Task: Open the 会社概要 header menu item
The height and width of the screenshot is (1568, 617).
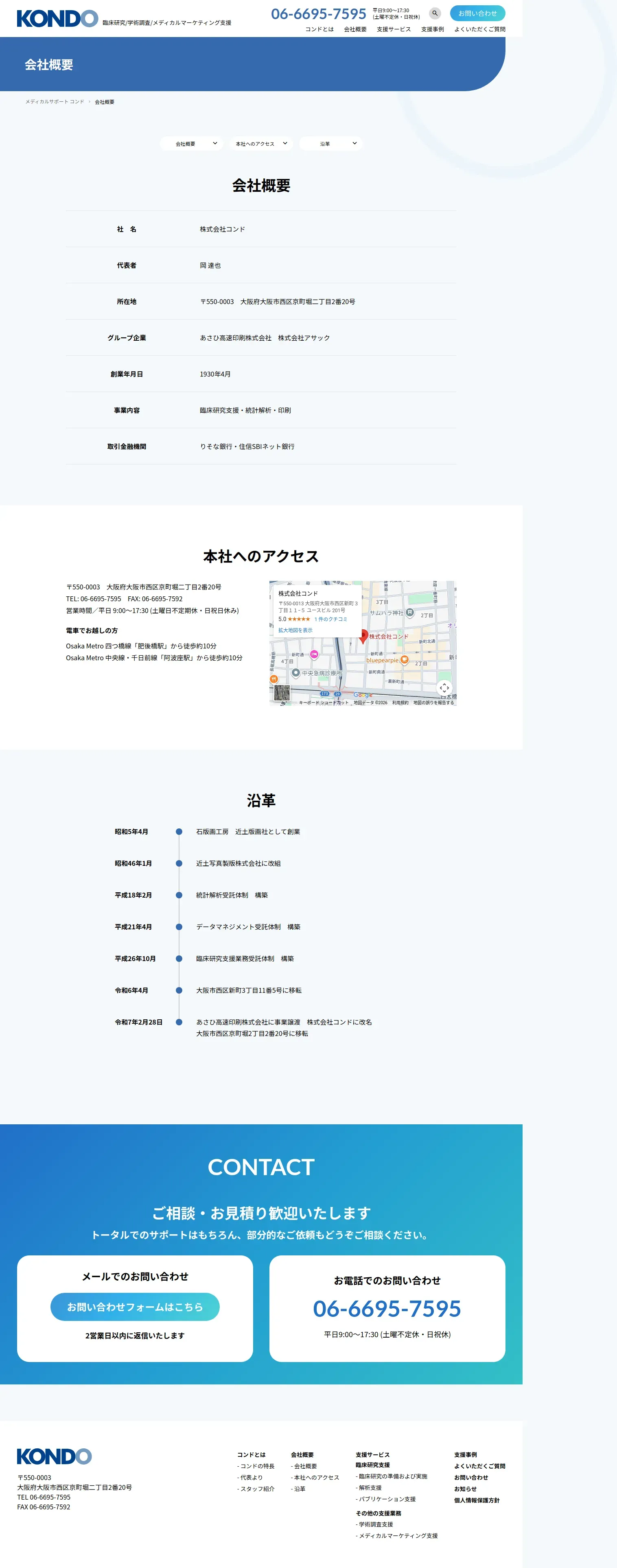Action: tap(355, 29)
